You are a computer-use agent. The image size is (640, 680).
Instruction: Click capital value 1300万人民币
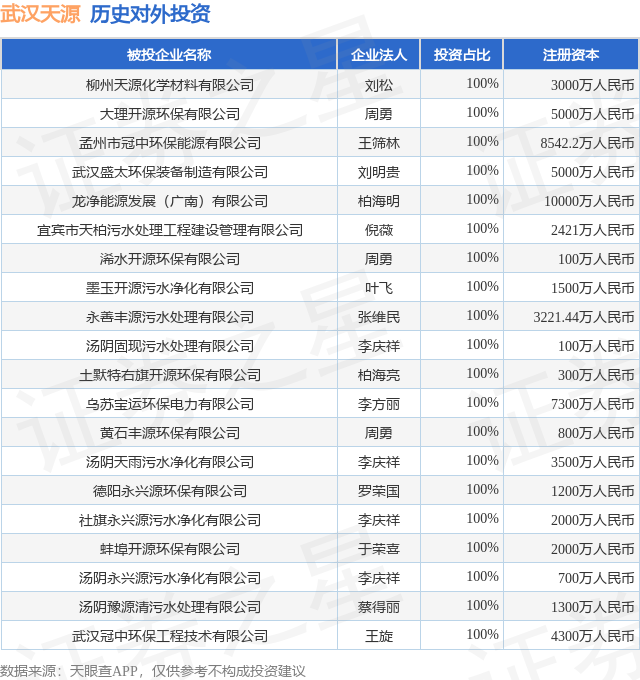tap(592, 607)
